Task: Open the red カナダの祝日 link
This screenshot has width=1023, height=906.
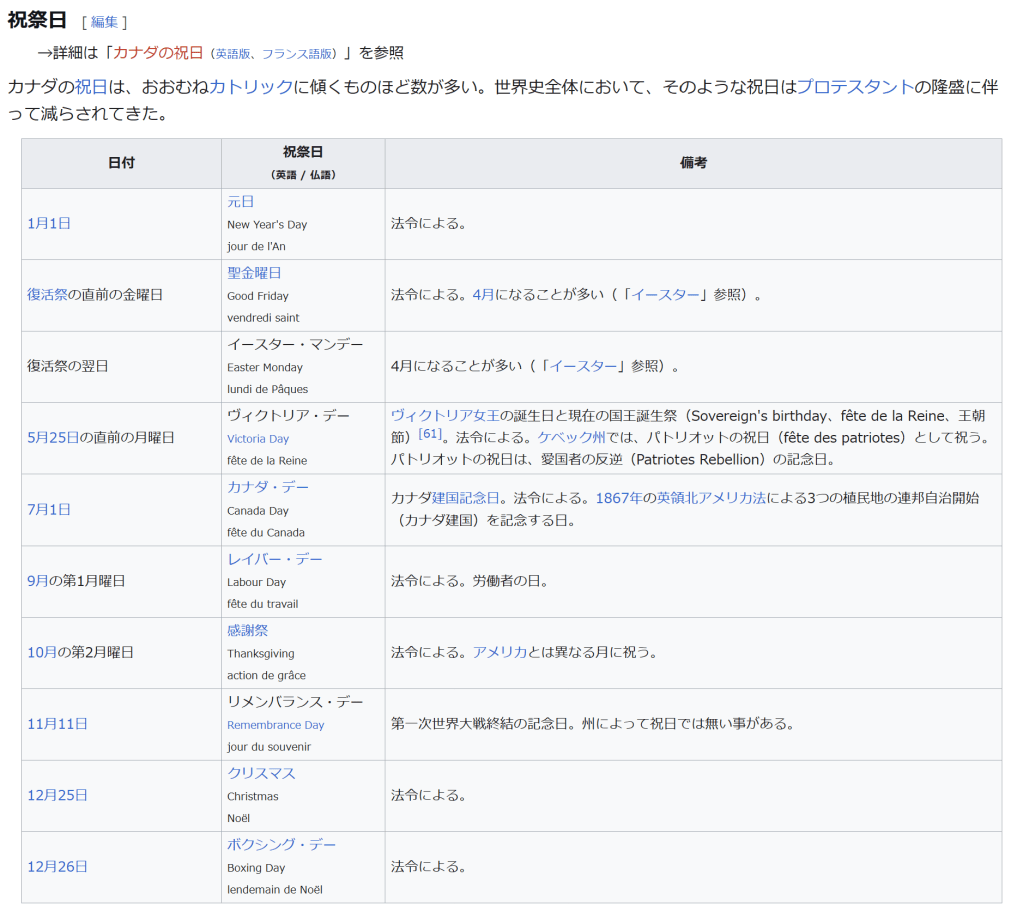Action: coord(158,53)
